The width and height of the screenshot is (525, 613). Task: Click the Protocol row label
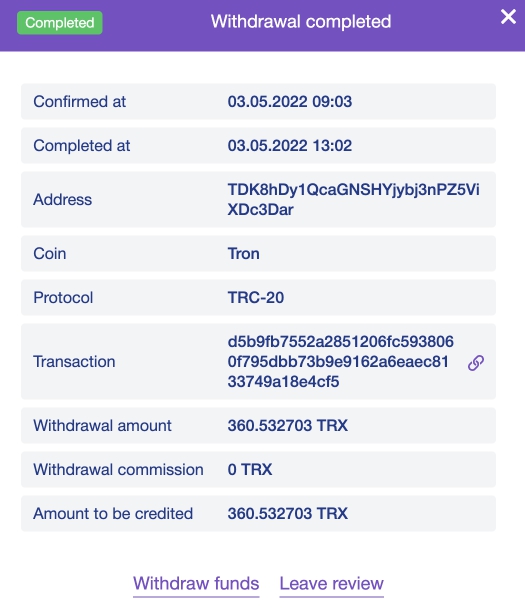[x=63, y=298]
